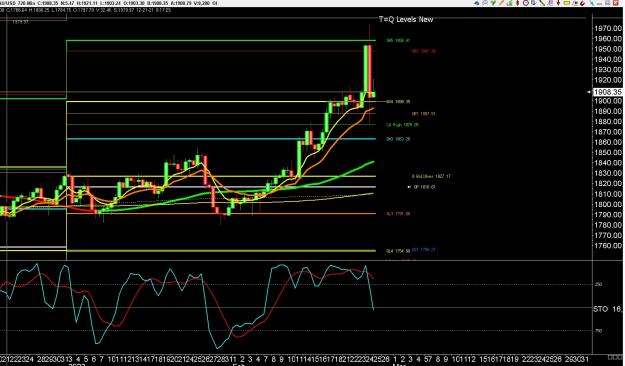This screenshot has height=366, width=625.
Task: Select the yellow pencil drawing tool
Action: click(x=501, y=3)
